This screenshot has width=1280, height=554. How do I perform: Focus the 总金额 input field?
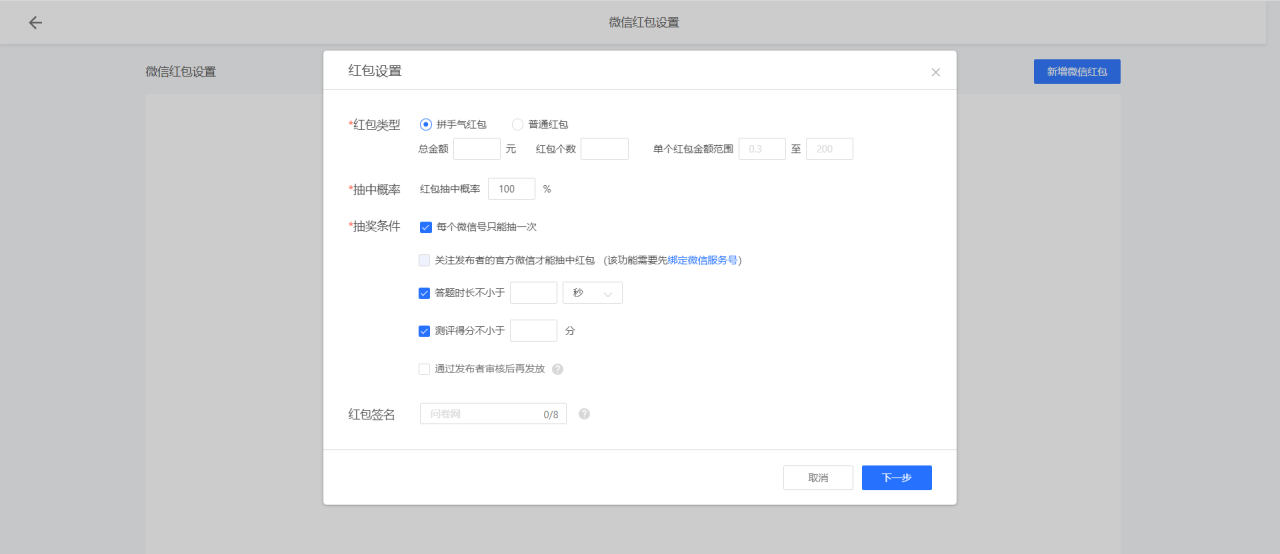(477, 149)
